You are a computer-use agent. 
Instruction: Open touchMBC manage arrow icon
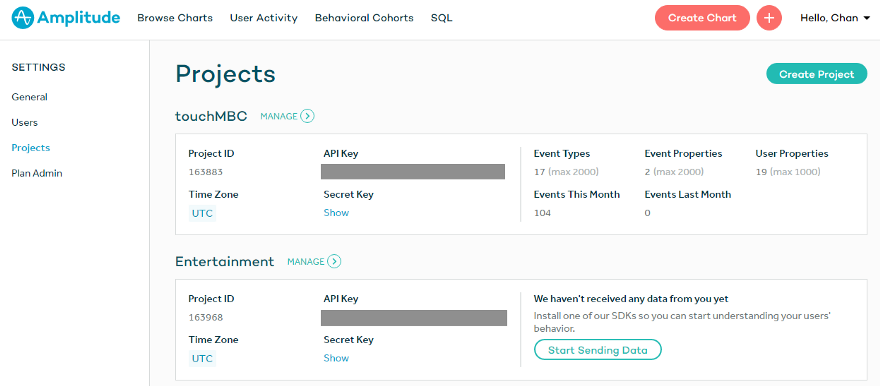(307, 116)
